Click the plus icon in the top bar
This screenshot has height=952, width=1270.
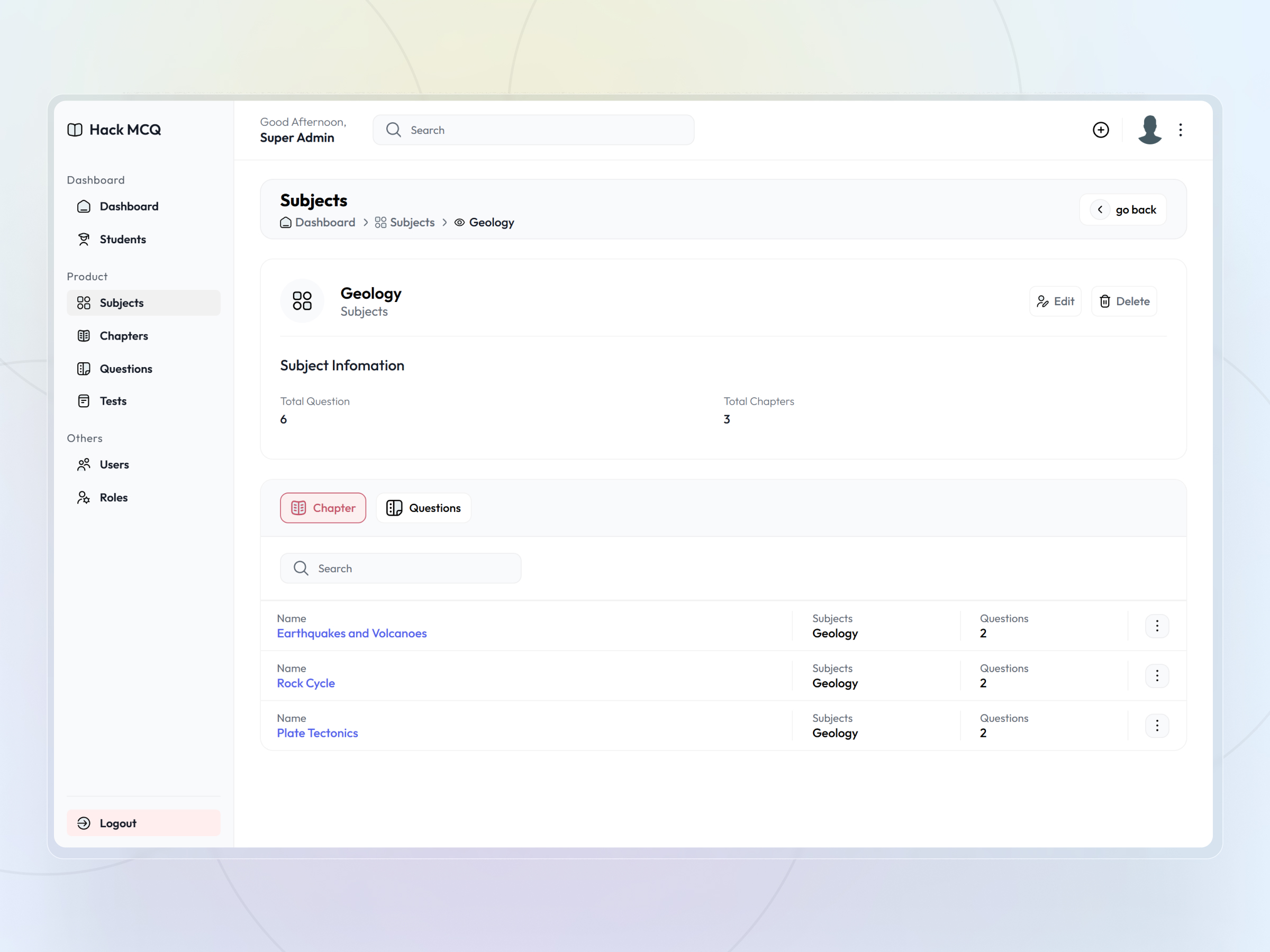[x=1101, y=130]
